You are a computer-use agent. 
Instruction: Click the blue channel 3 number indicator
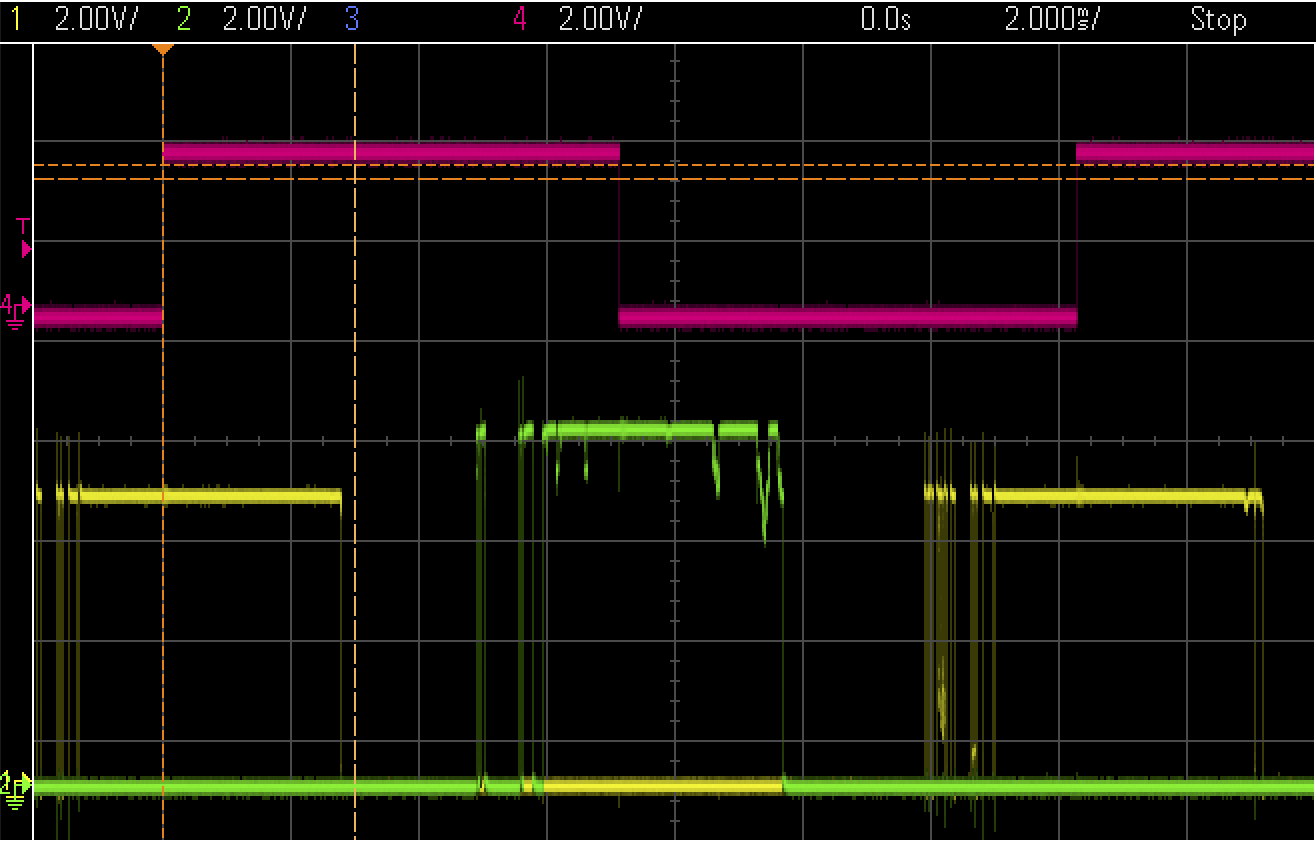pos(351,19)
